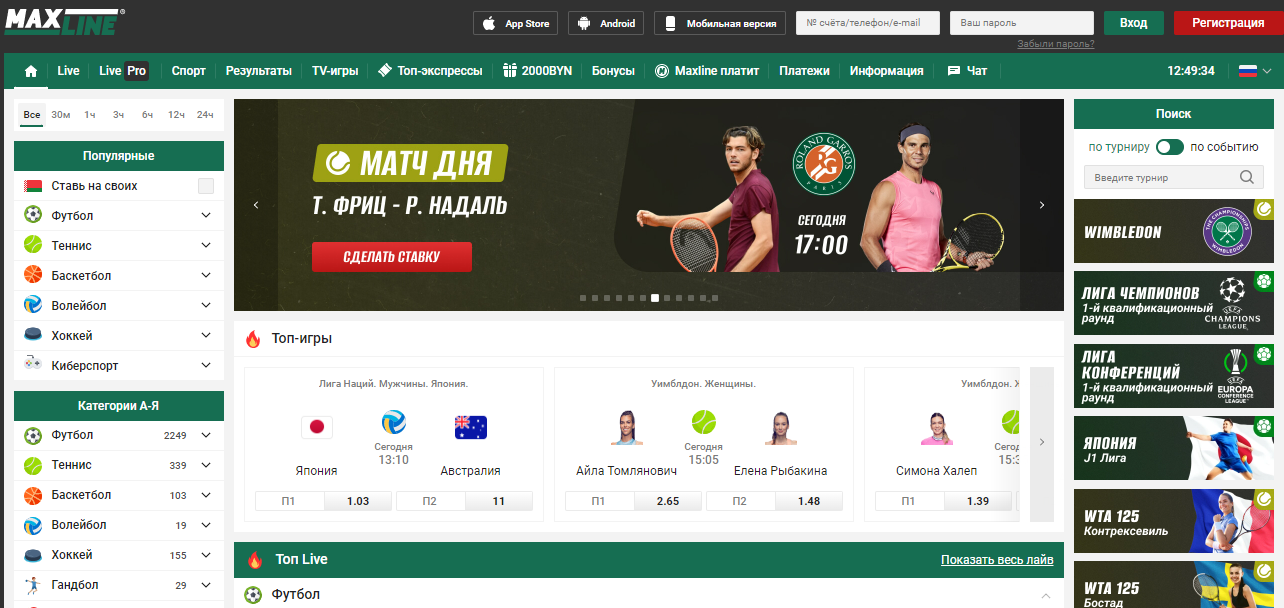The width and height of the screenshot is (1284, 608).
Task: Advance Топ-игры carousel with right chevron
Action: click(x=1042, y=442)
